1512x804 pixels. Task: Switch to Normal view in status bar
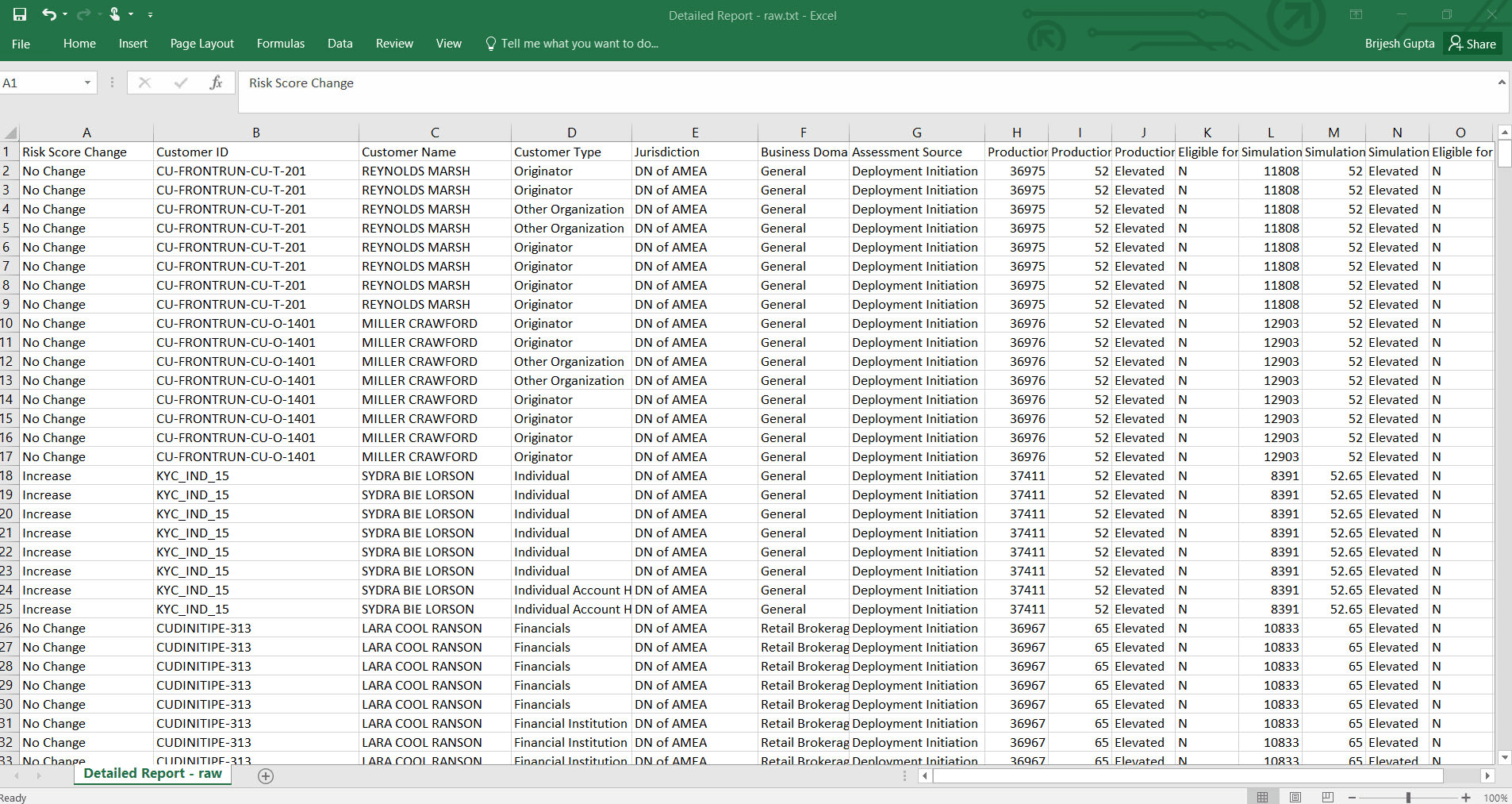click(x=1262, y=798)
